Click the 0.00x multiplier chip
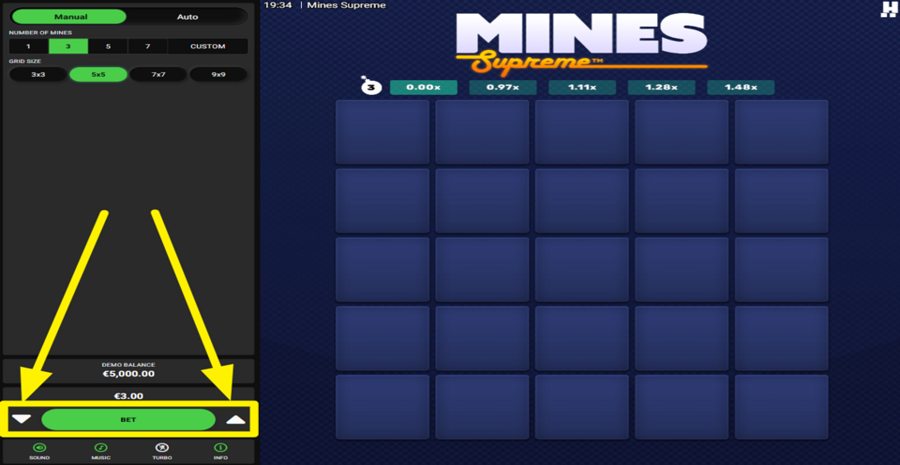The width and height of the screenshot is (900, 465). point(424,87)
